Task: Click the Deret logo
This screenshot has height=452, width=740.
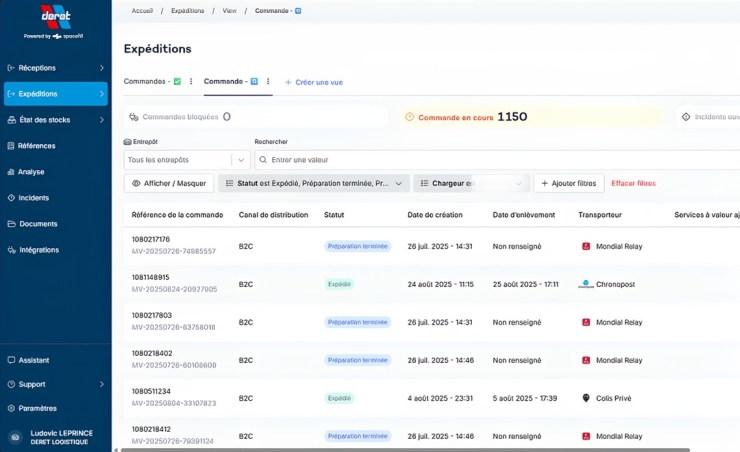Action: 55,18
